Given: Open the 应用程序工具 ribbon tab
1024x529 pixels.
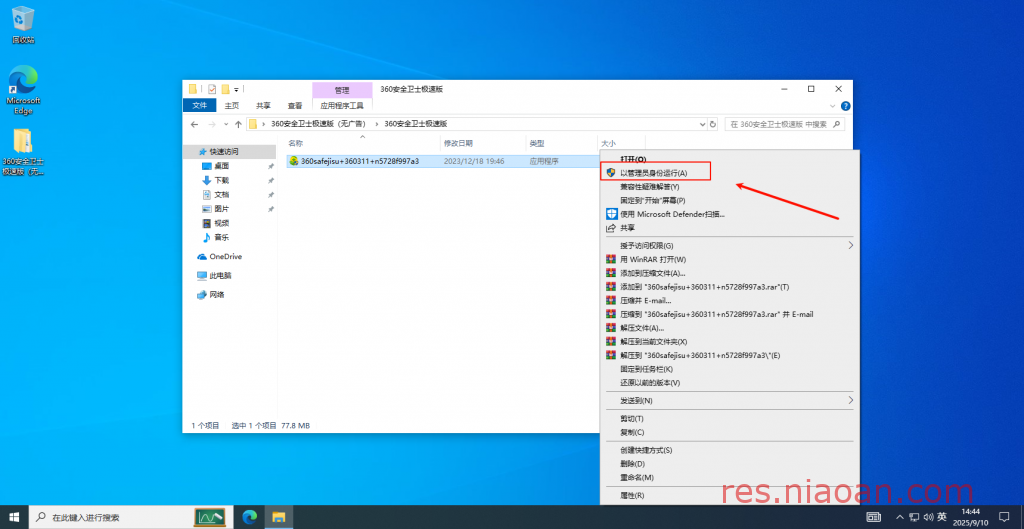Looking at the screenshot, I should point(342,105).
